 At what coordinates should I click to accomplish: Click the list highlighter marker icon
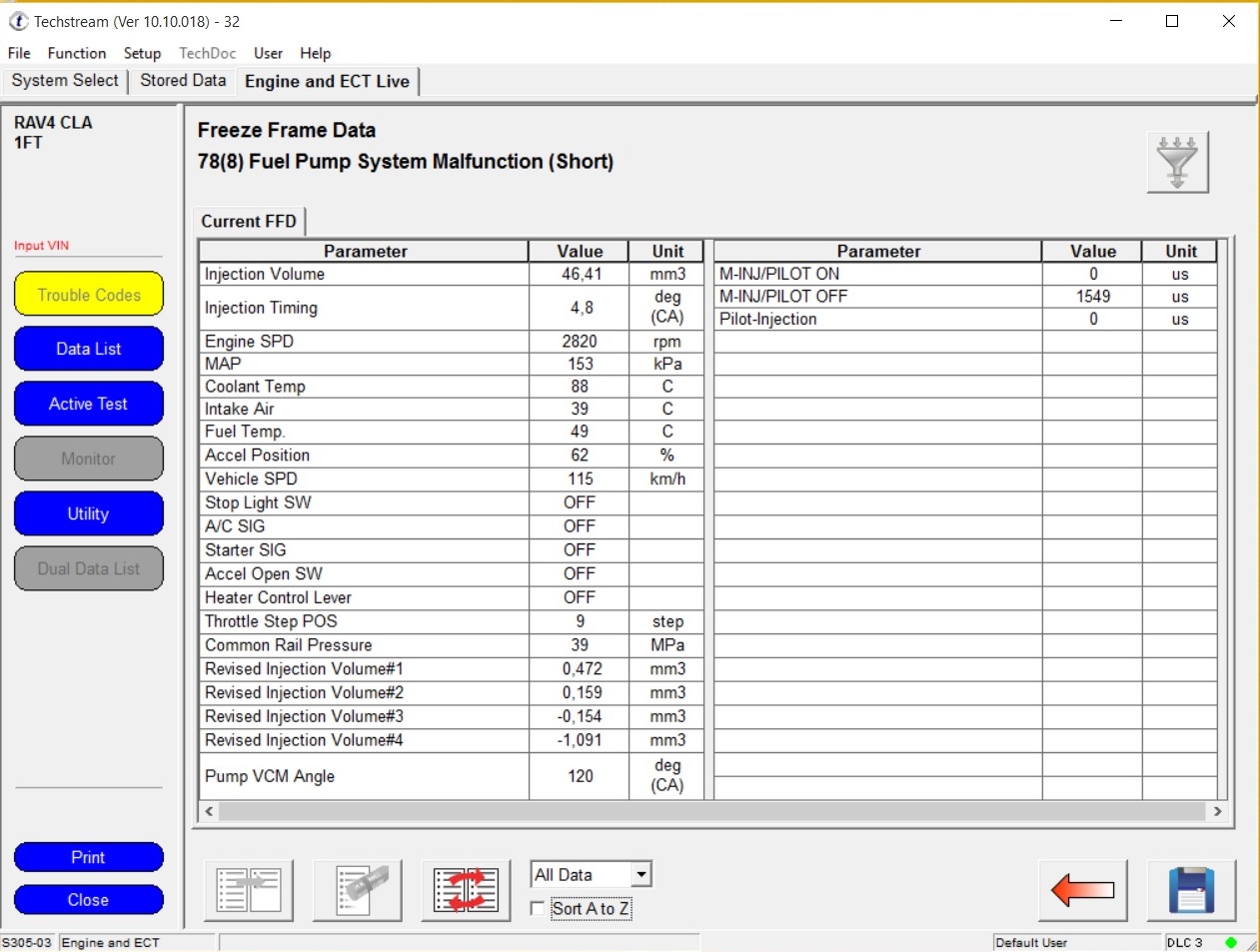coord(357,889)
